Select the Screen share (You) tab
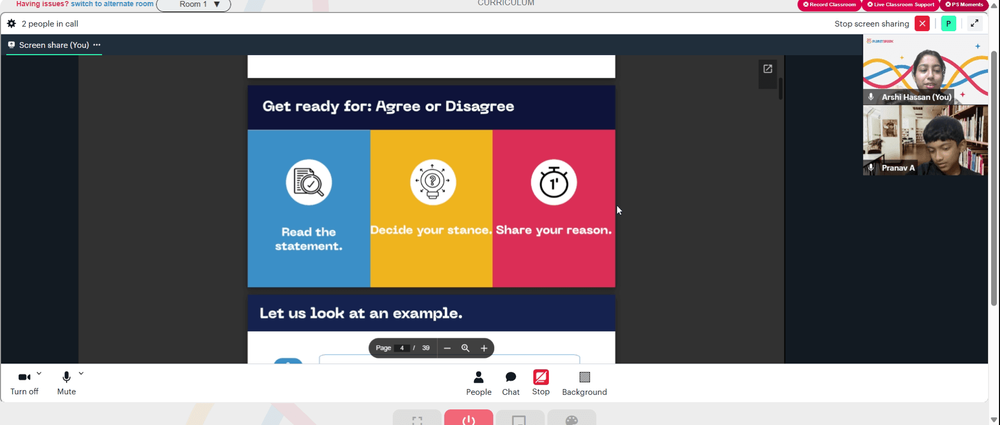Screen dimensions: 1000x425 54,45
